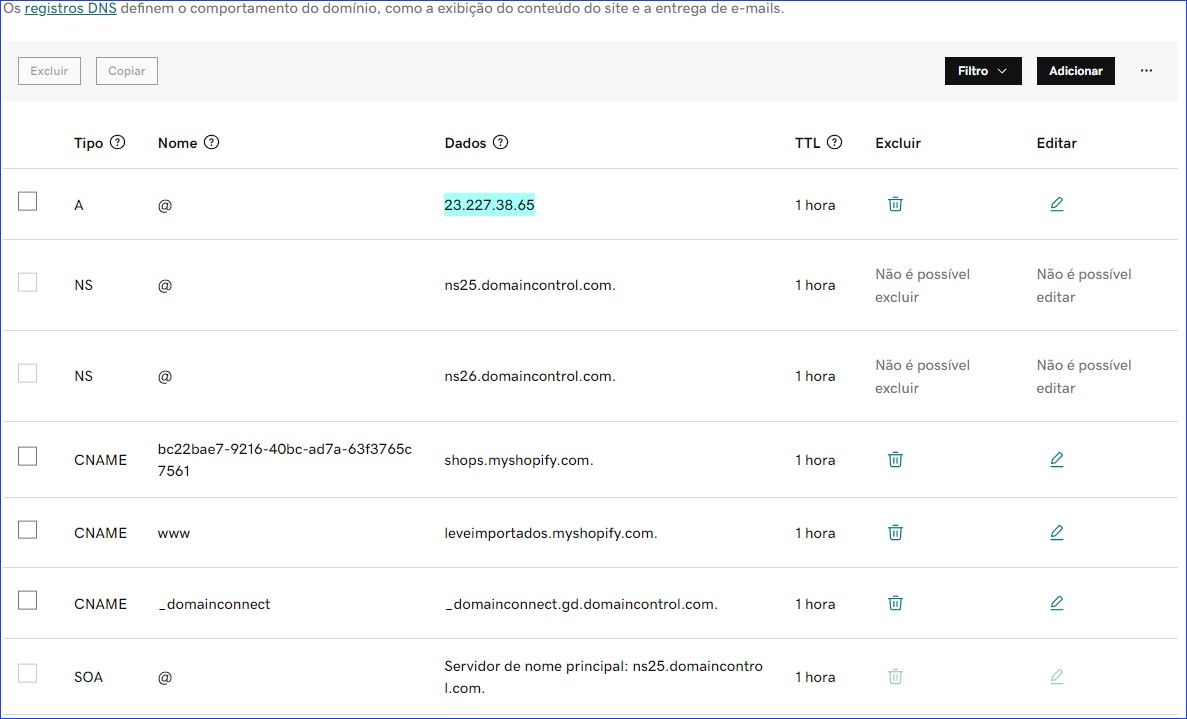The image size is (1187, 719).
Task: Open the Filtro dropdown
Action: 983,71
